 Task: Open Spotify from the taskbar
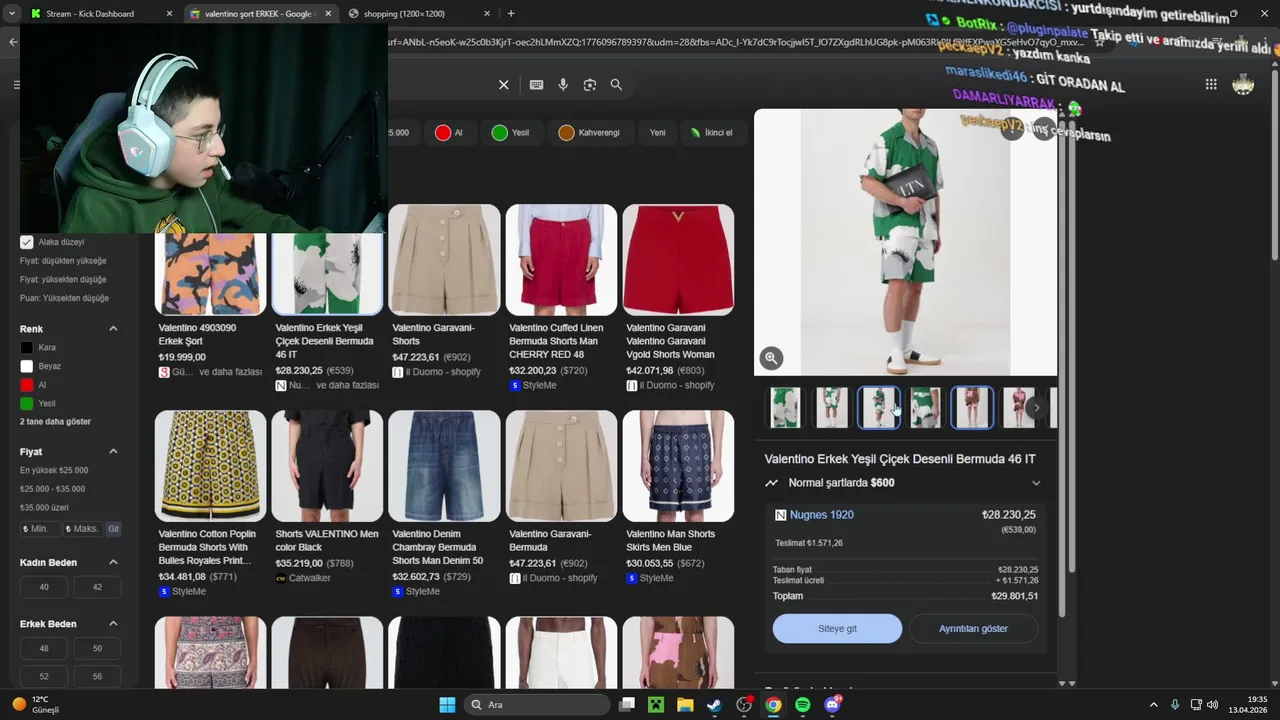[803, 704]
